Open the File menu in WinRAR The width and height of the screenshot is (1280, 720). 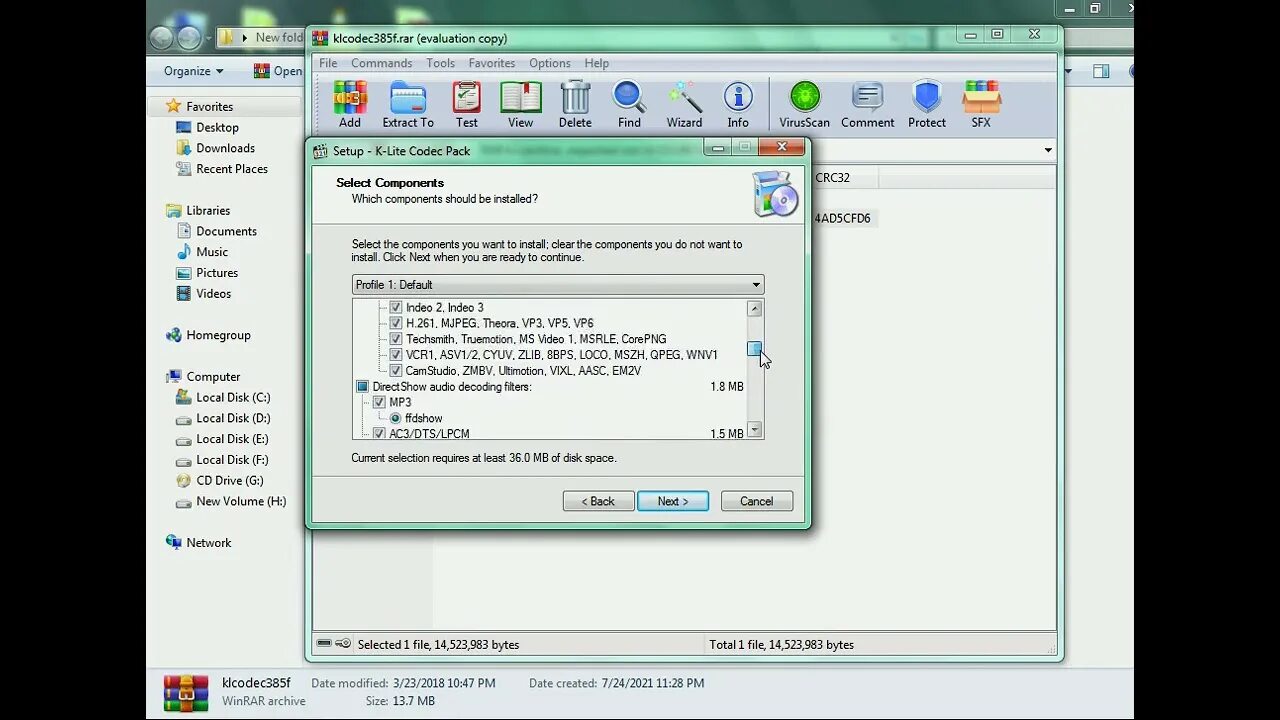pyautogui.click(x=328, y=63)
